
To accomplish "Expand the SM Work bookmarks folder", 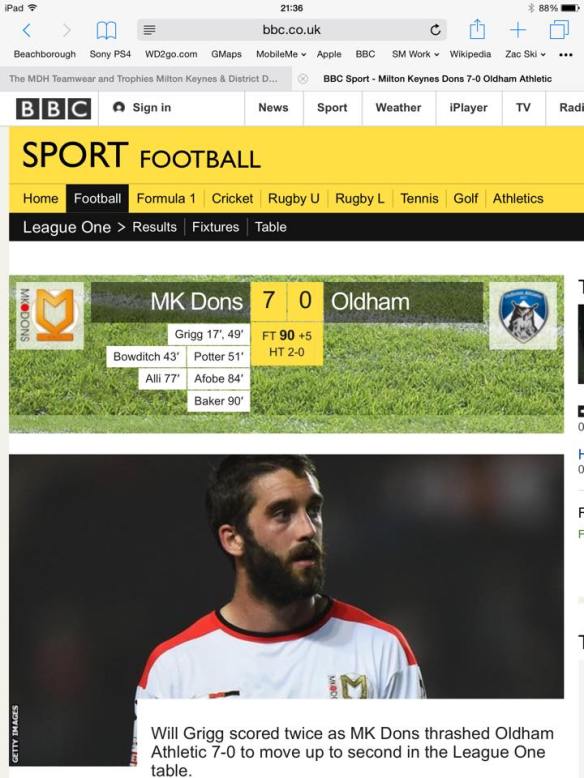I will point(415,54).
